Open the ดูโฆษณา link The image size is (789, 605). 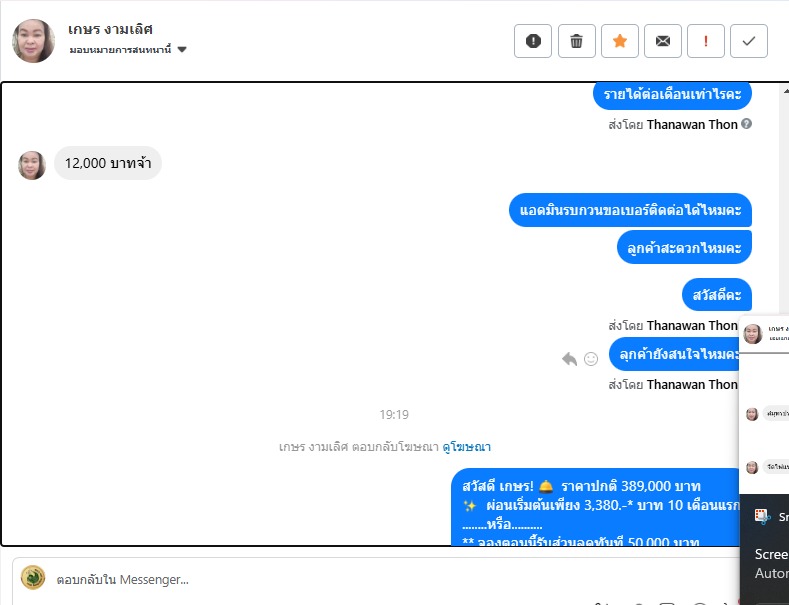(x=466, y=446)
